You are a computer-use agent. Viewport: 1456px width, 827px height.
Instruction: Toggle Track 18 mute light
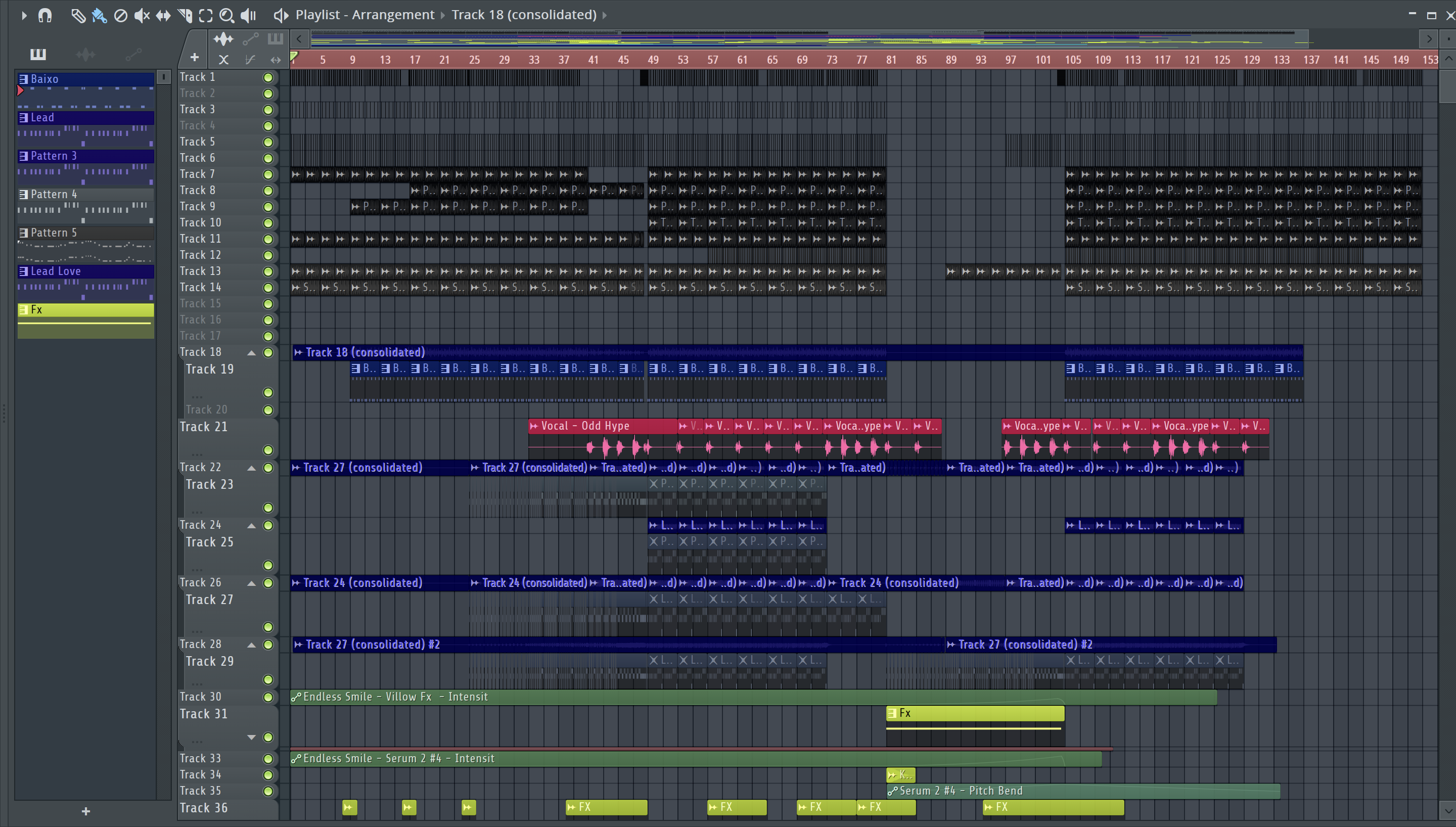pos(268,353)
